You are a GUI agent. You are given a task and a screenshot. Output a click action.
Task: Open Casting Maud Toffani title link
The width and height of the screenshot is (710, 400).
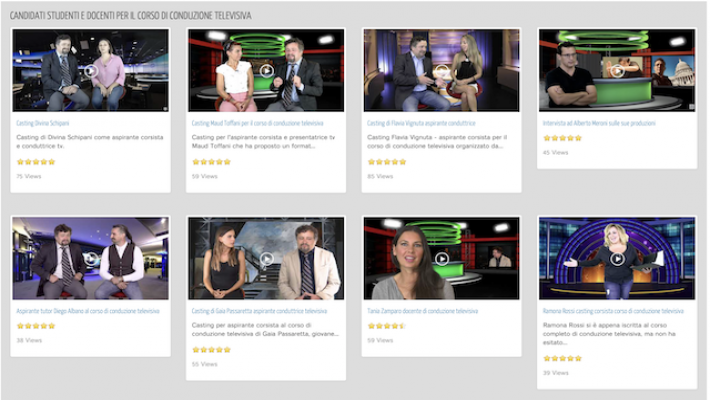click(257, 123)
